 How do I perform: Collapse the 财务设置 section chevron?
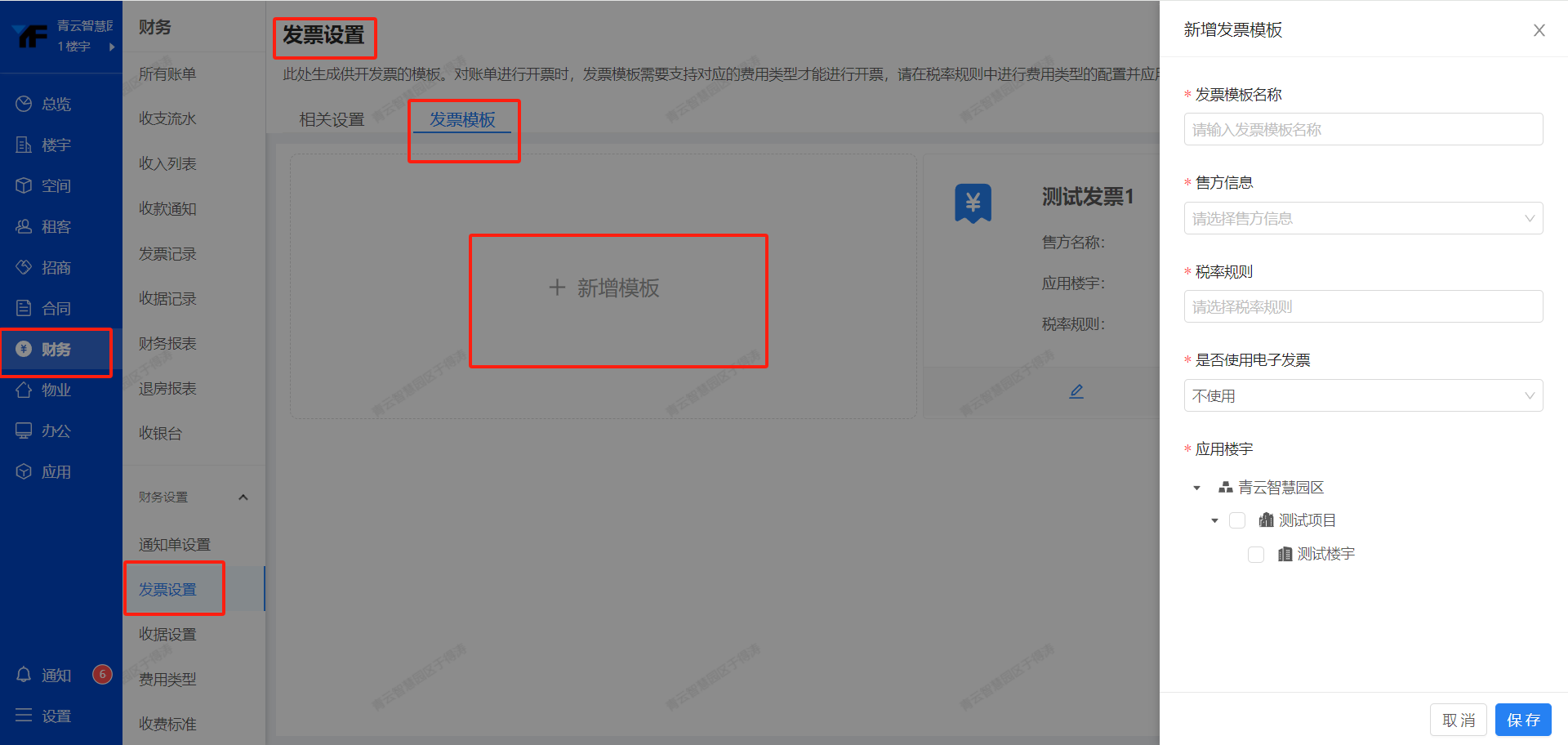coord(243,496)
